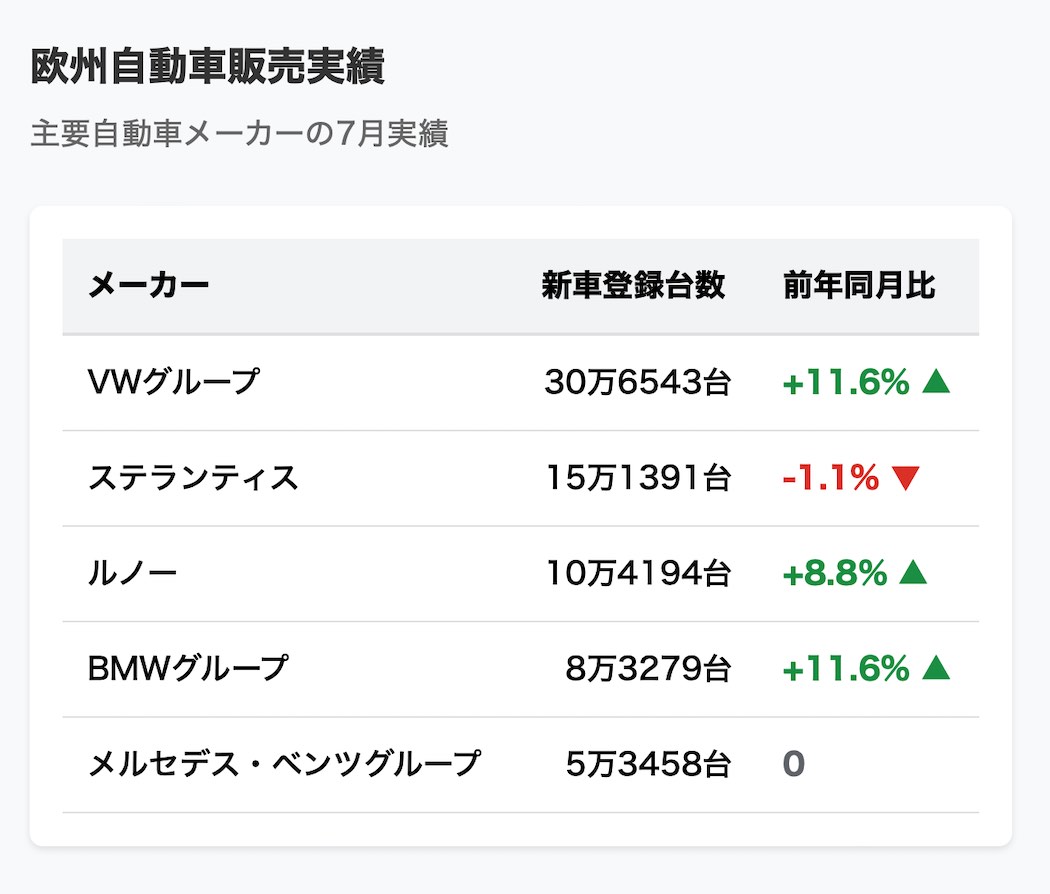Click the 前年同月比 column header
Viewport: 1050px width, 894px height.
(x=859, y=286)
